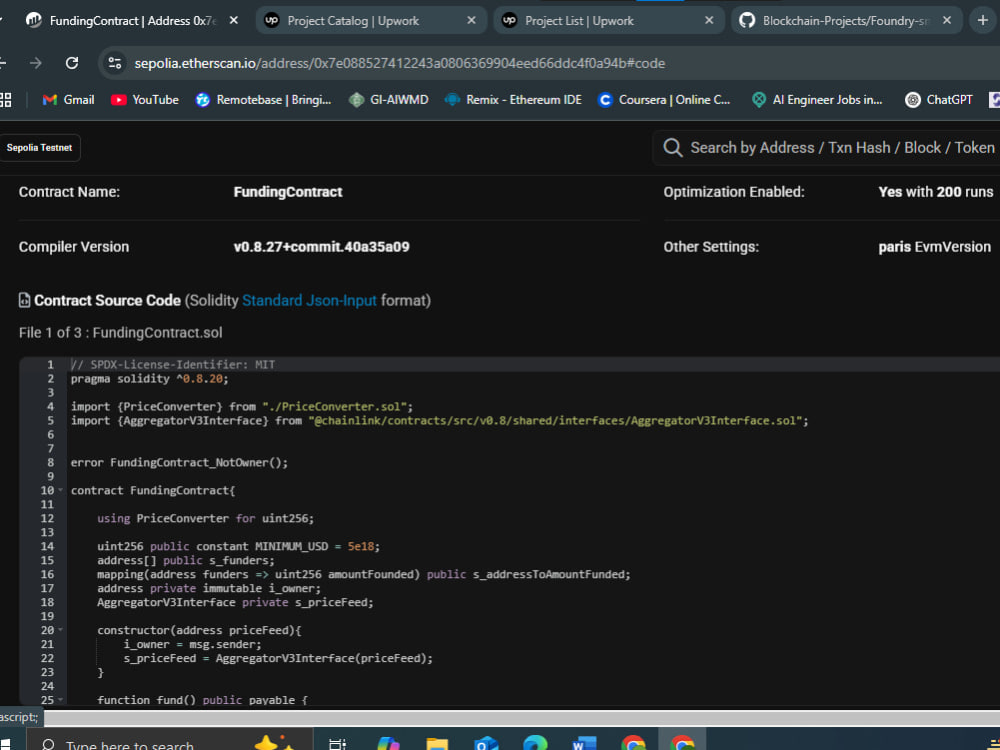The height and width of the screenshot is (750, 1000).
Task: Click the Contract Source Code file icon
Action: [x=24, y=300]
